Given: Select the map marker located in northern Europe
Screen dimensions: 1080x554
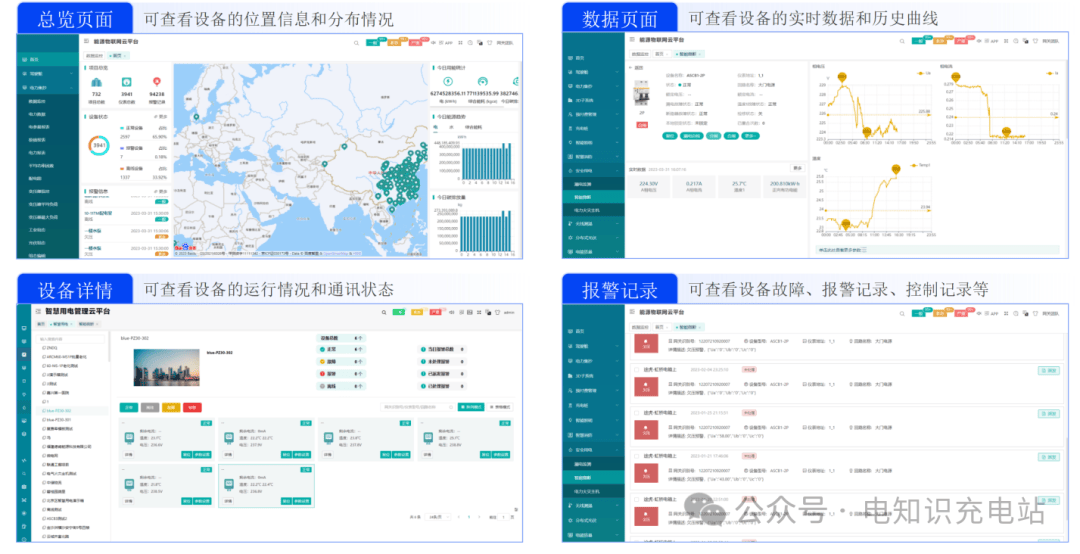Looking at the screenshot, I should click(196, 117).
